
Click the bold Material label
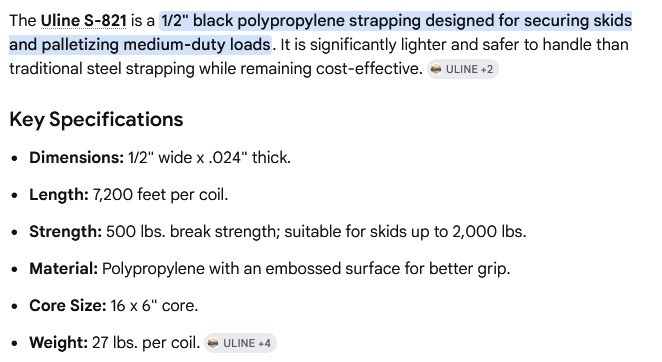(63, 269)
